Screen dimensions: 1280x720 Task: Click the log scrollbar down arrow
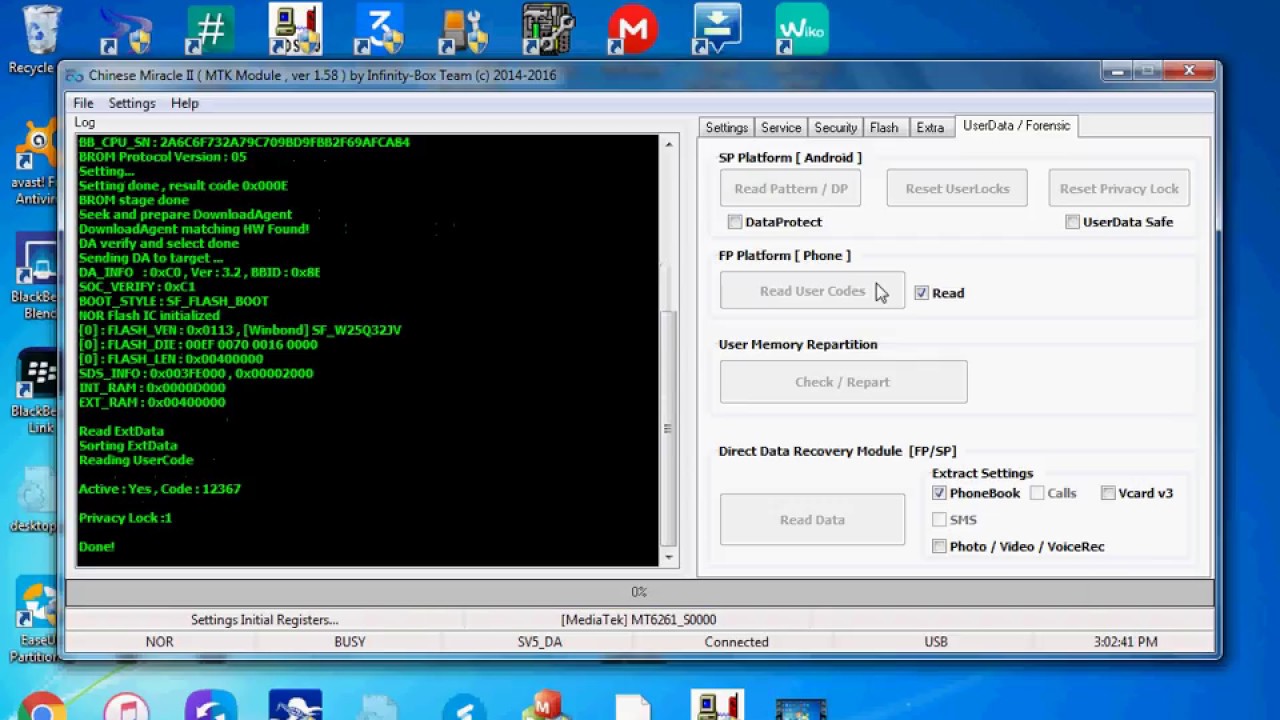point(668,558)
